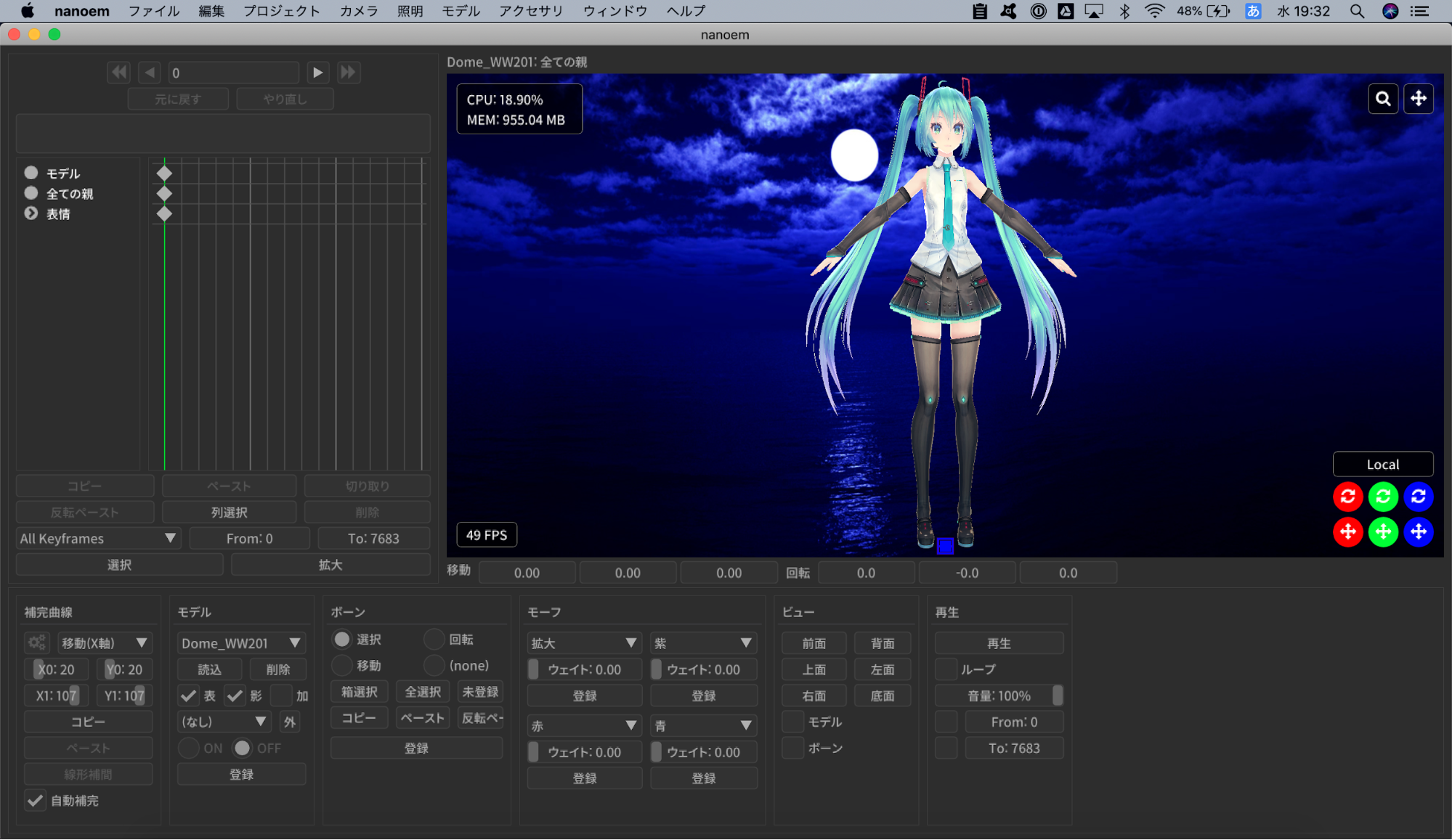This screenshot has height=840, width=1452.
Task: Jump to the last frame with the double-right arrow icon
Action: click(x=349, y=73)
